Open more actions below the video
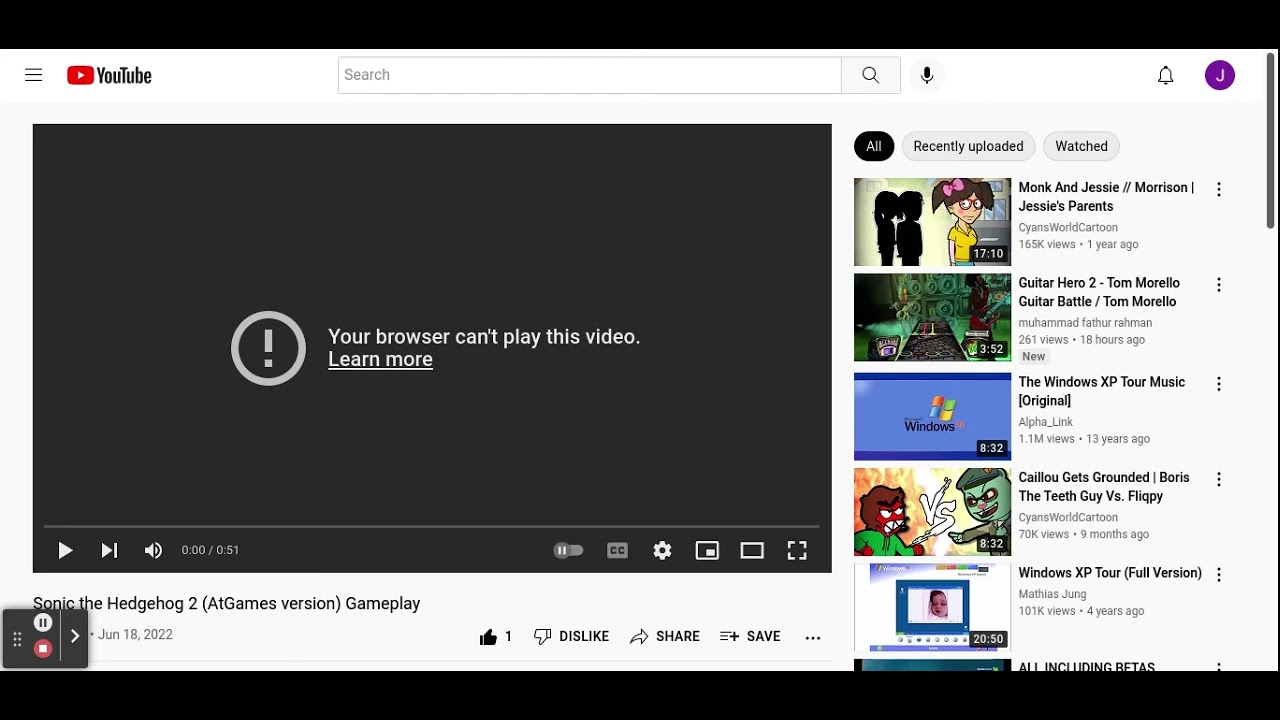Image resolution: width=1280 pixels, height=720 pixels. [813, 637]
